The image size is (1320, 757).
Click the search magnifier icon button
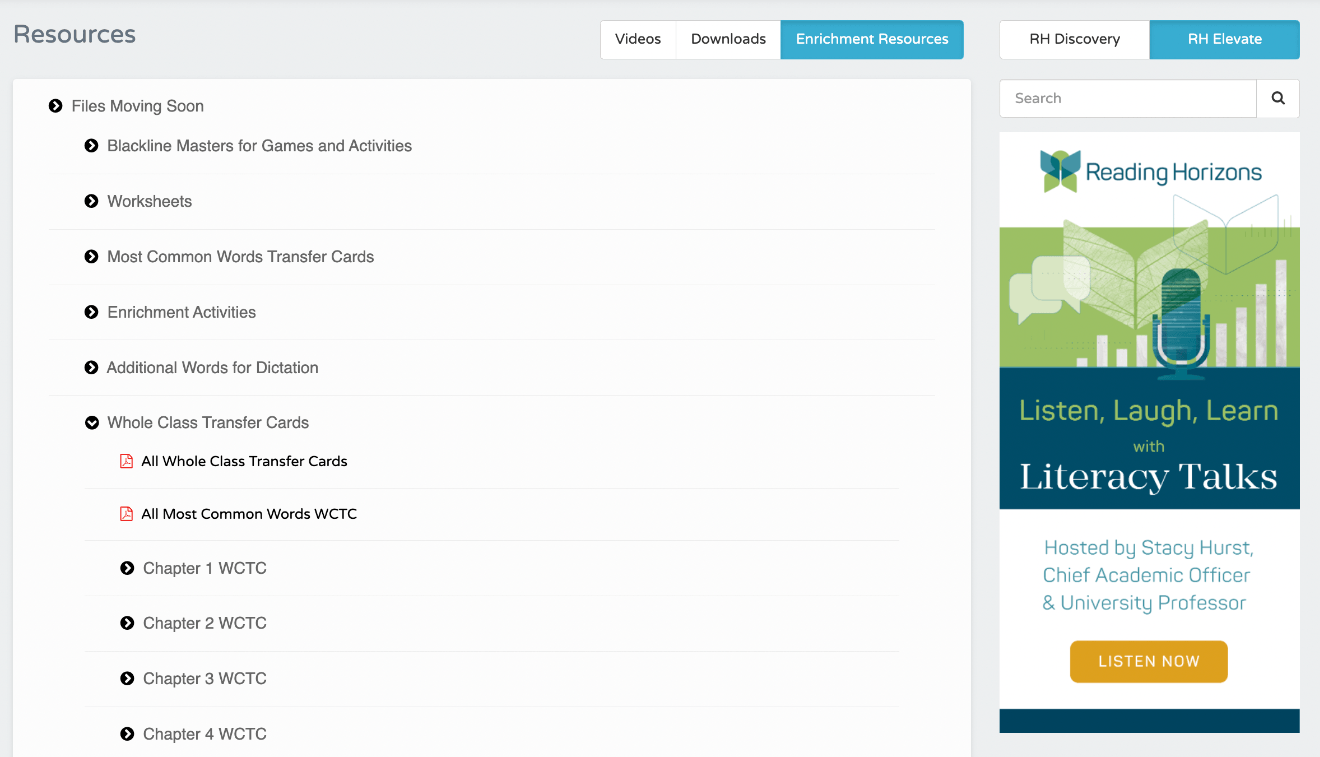[x=1278, y=99]
